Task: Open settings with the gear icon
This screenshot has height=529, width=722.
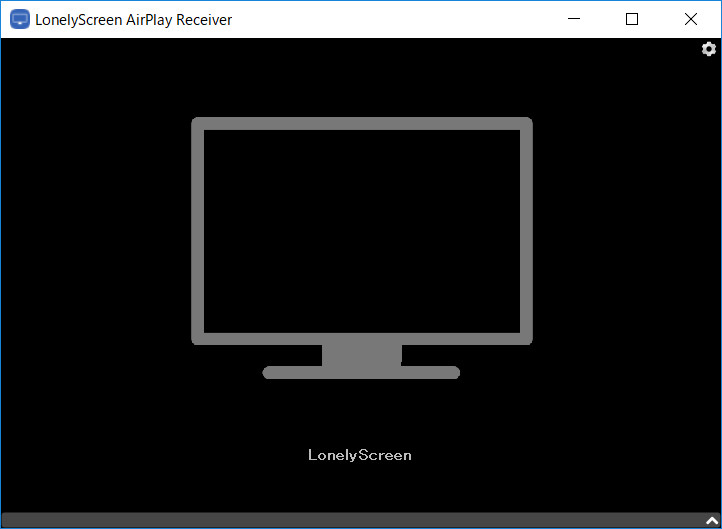Action: 709,49
